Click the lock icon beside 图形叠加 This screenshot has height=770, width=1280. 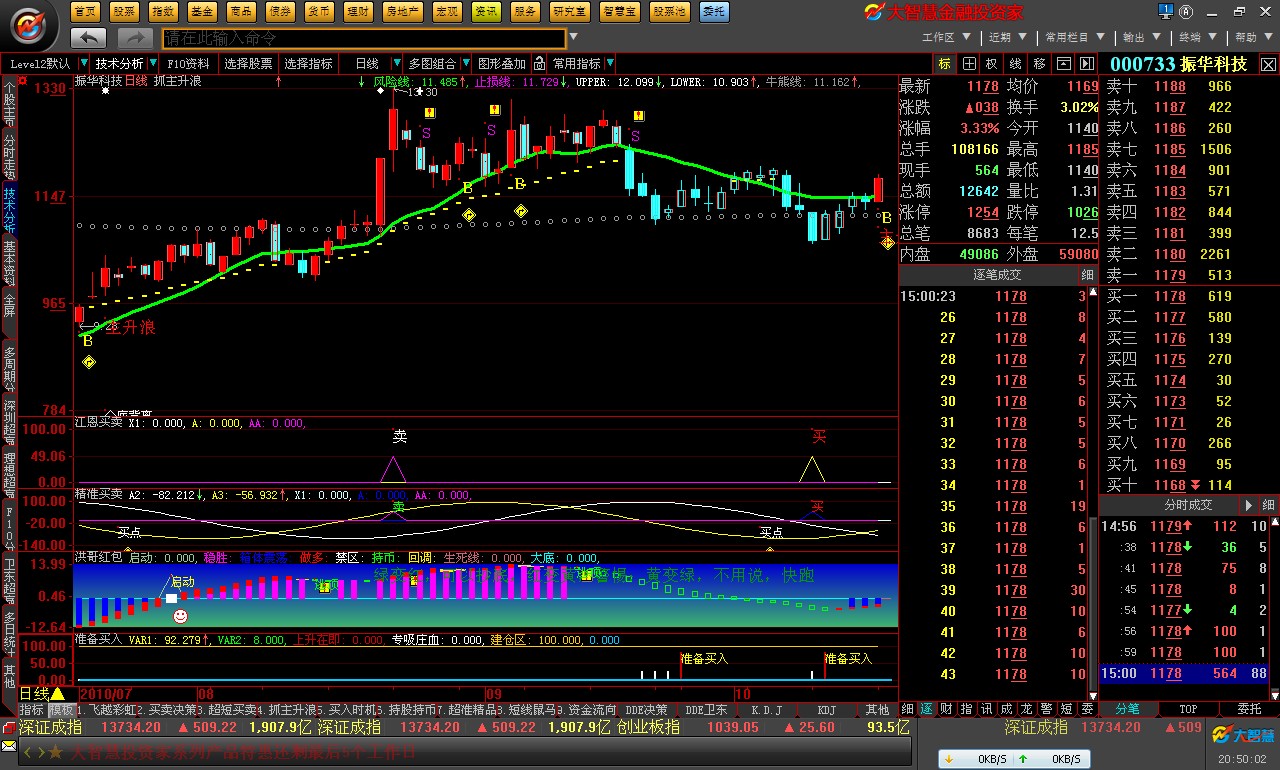tap(539, 63)
